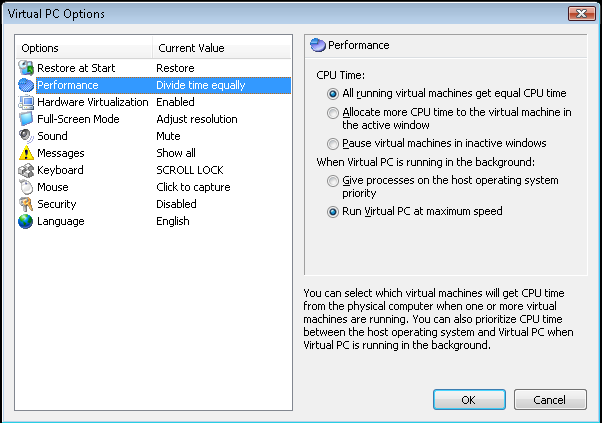This screenshot has width=602, height=423.
Task: Click the 'Enabled' value for Hardware Virtualization
Action: (x=175, y=102)
